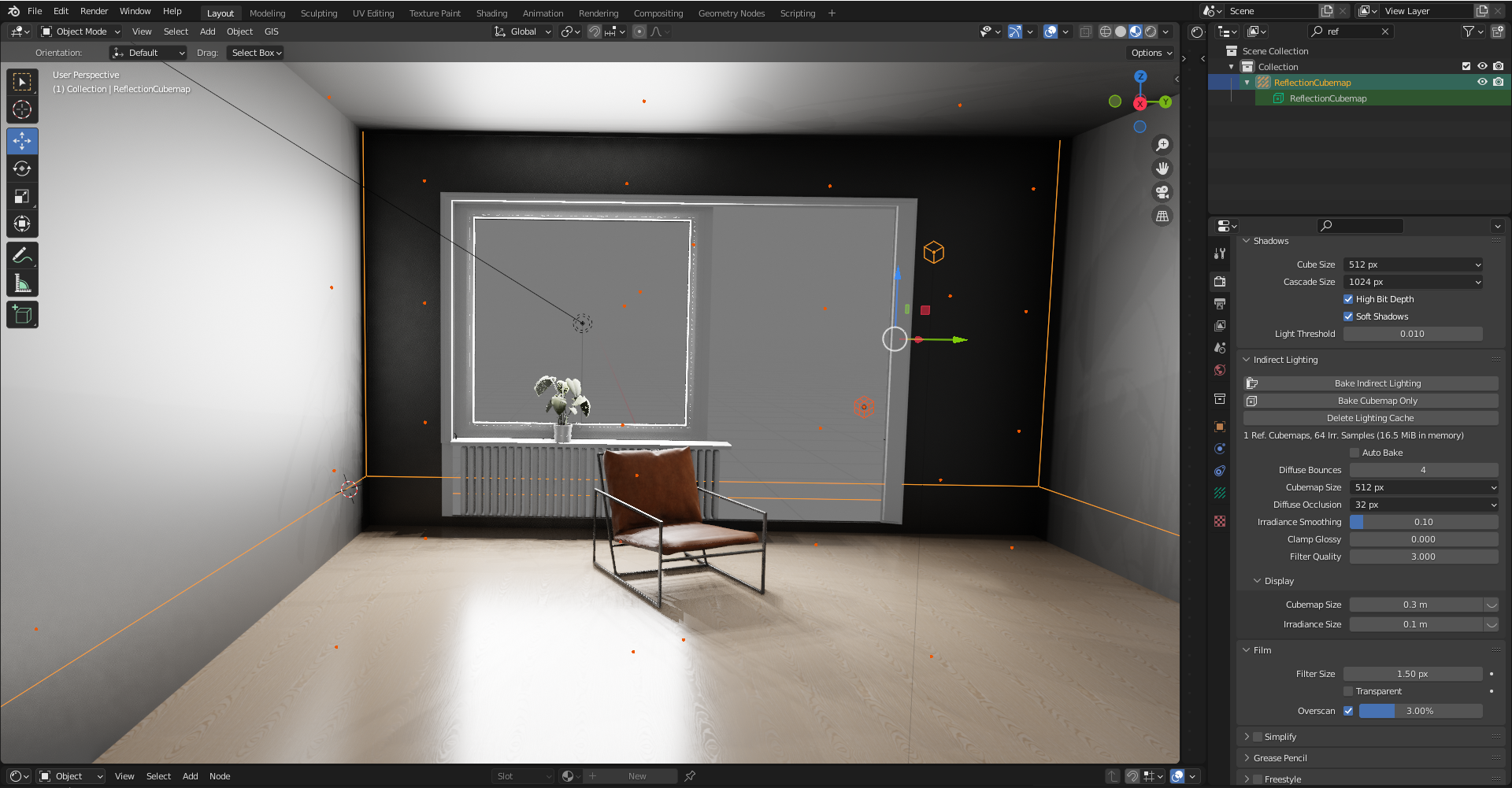Click Bake Indirect Lighting button

tap(1371, 383)
